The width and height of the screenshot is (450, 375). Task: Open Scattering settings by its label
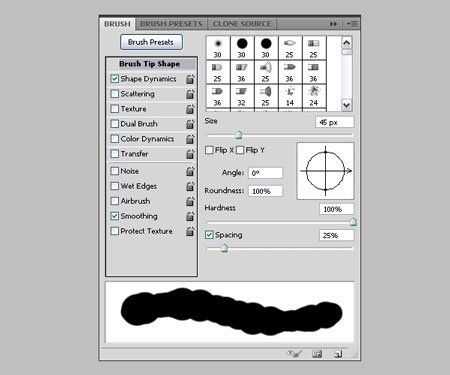coord(137,94)
